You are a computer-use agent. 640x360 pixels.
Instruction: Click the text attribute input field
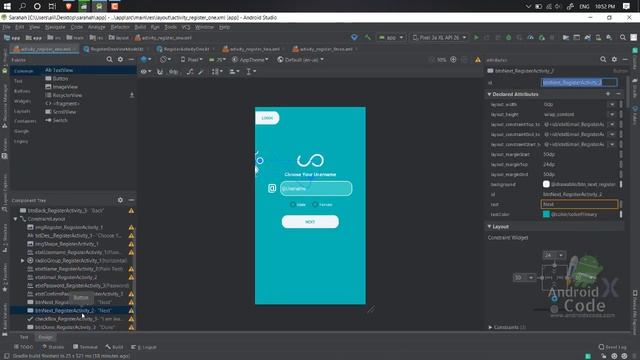click(x=580, y=204)
